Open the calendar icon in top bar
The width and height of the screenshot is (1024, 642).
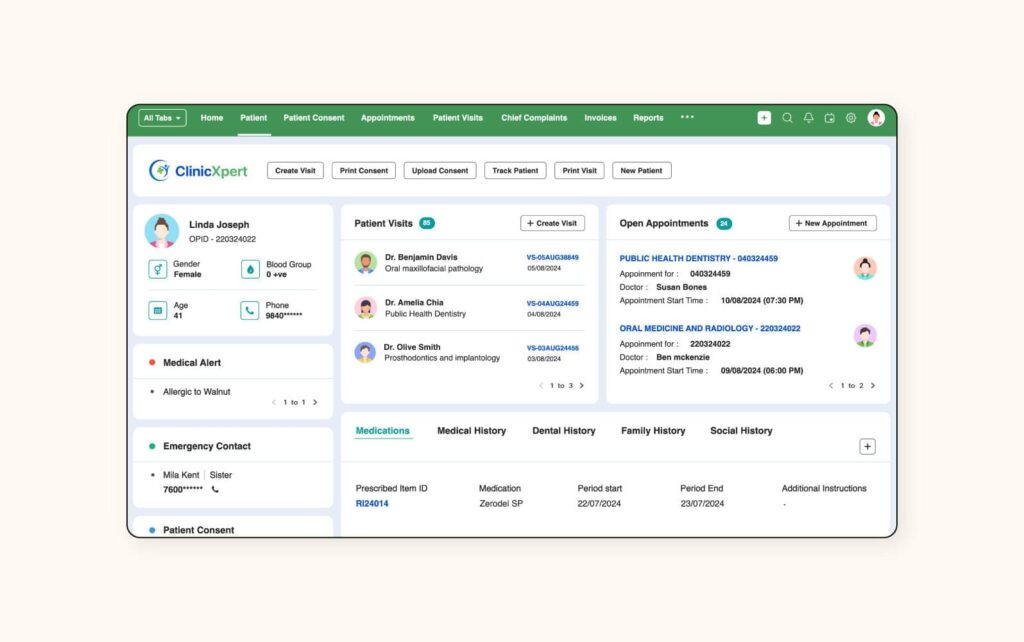pos(829,118)
